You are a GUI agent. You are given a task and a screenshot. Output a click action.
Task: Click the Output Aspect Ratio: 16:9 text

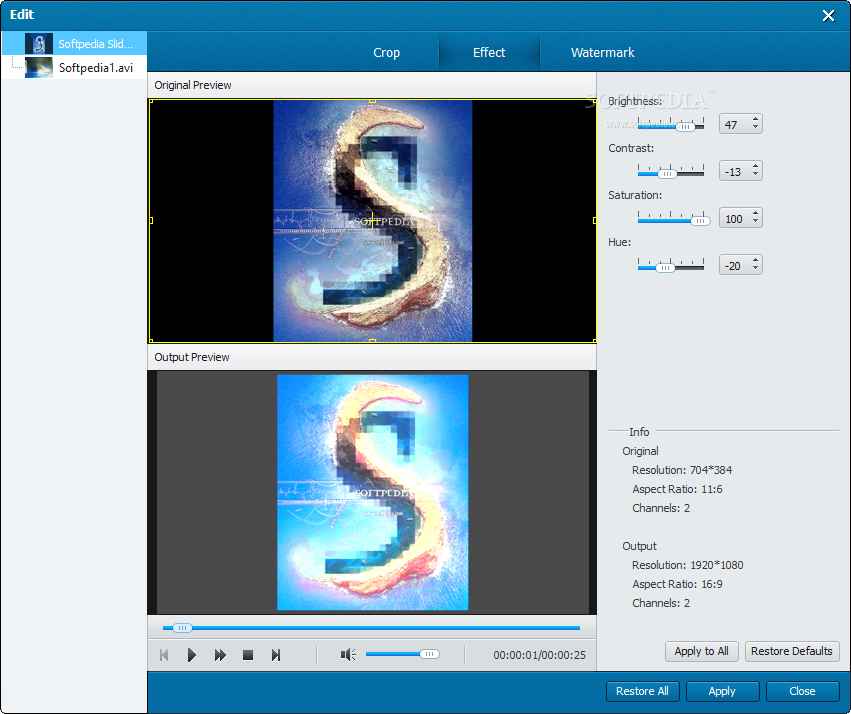click(x=677, y=584)
